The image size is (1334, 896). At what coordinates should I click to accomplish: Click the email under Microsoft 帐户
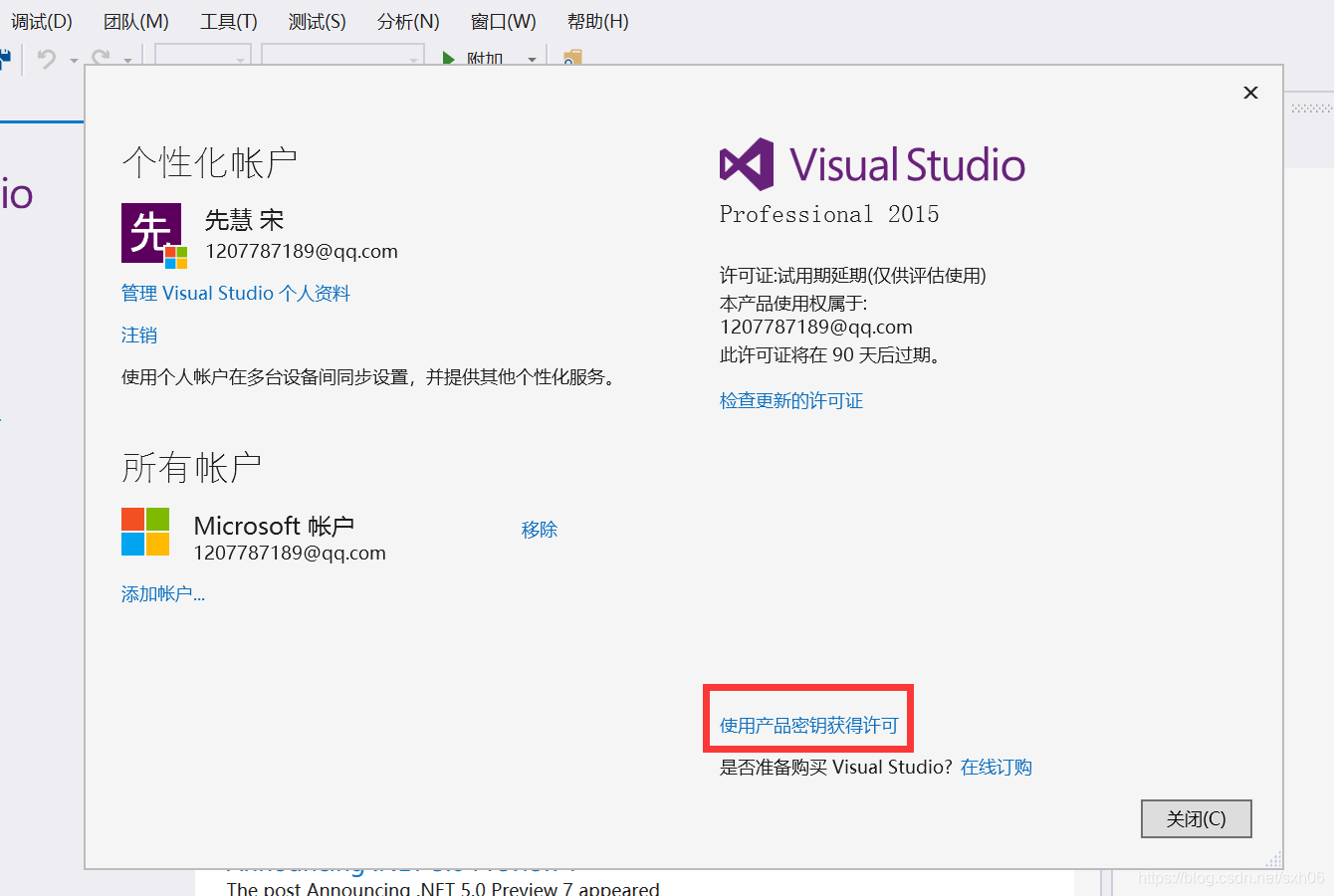pos(290,553)
